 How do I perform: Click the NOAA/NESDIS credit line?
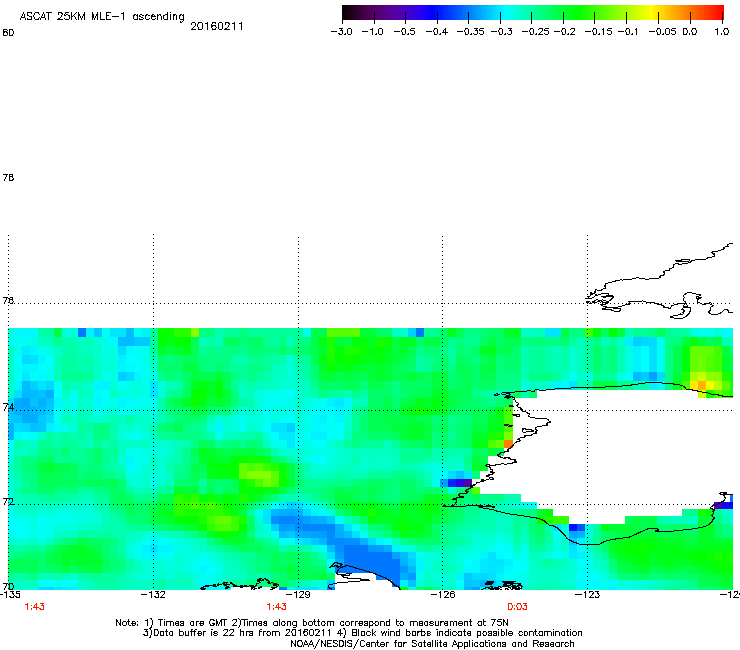(432, 644)
